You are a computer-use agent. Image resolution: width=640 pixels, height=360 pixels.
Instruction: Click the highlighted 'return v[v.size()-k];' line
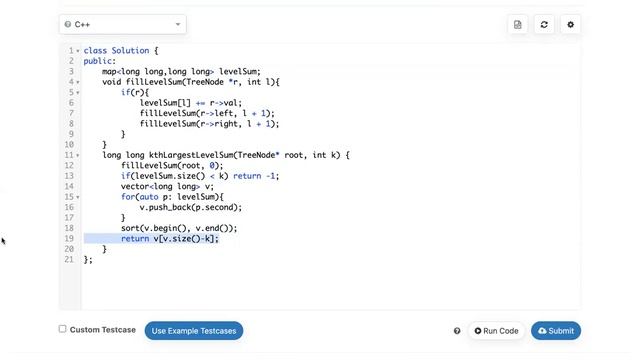point(170,238)
